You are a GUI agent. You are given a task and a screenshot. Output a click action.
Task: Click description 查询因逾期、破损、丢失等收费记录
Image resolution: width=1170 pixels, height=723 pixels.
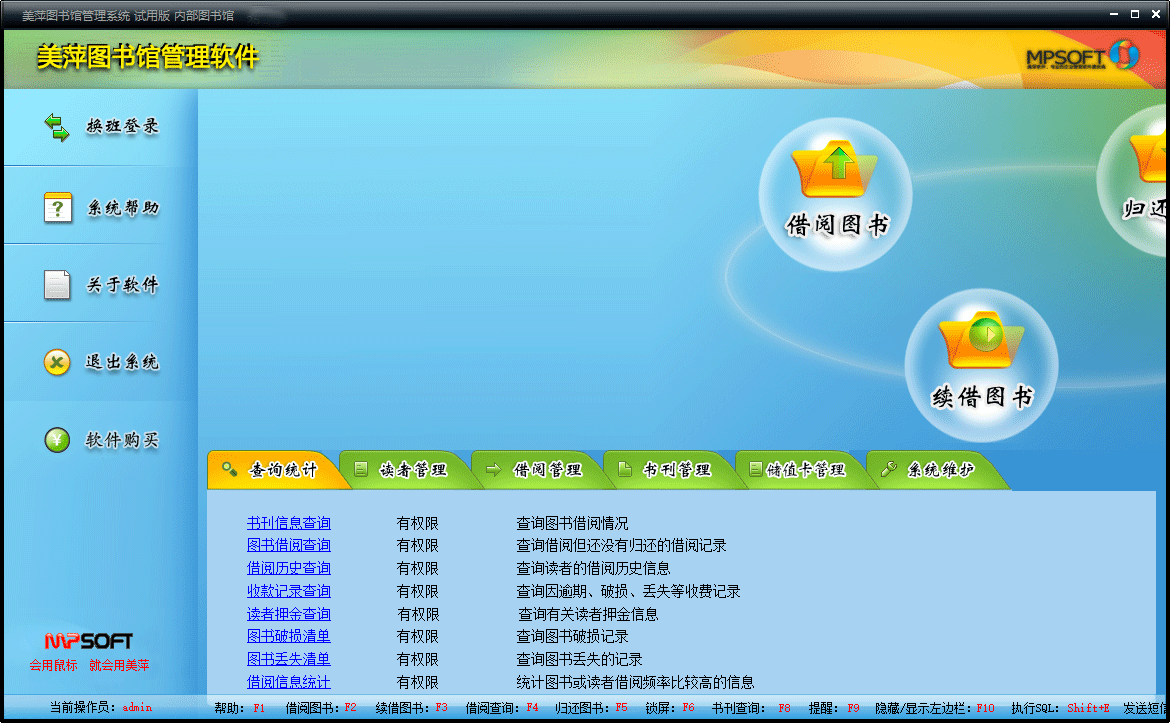pos(628,592)
